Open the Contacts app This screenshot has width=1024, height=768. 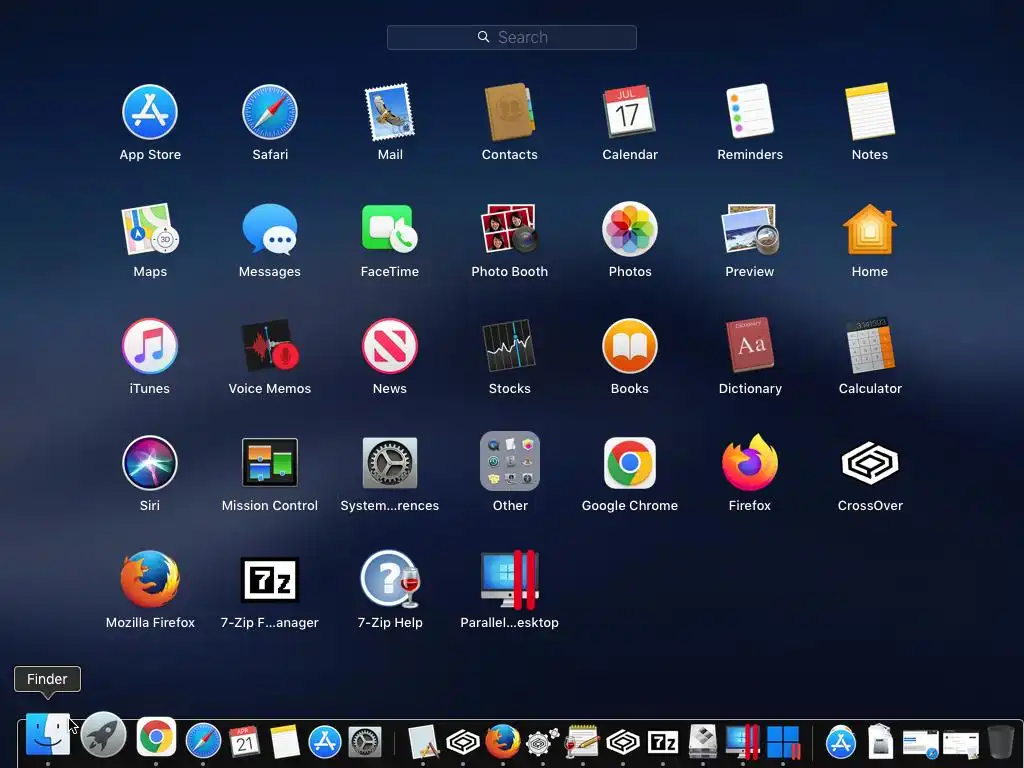[509, 112]
